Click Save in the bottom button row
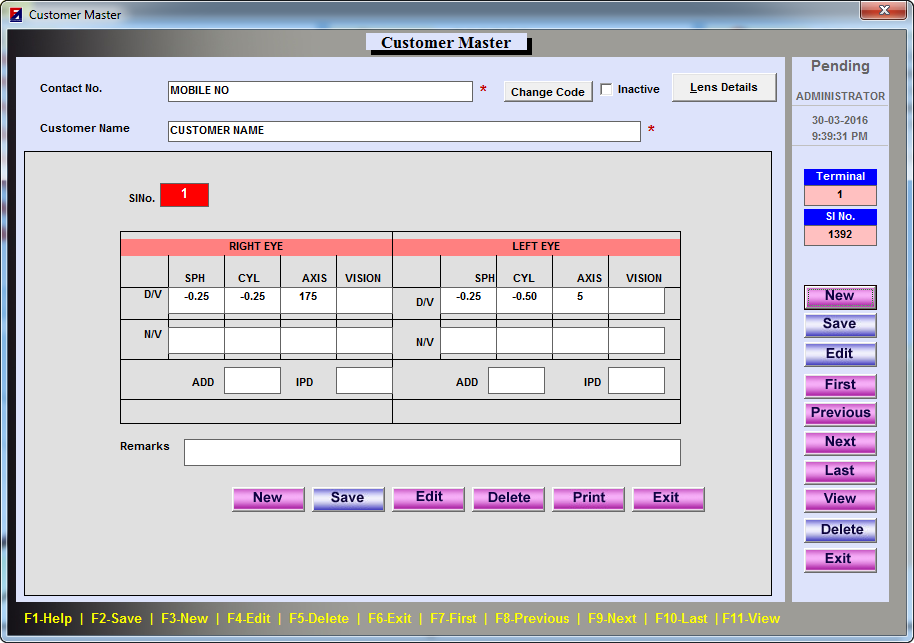 (348, 498)
